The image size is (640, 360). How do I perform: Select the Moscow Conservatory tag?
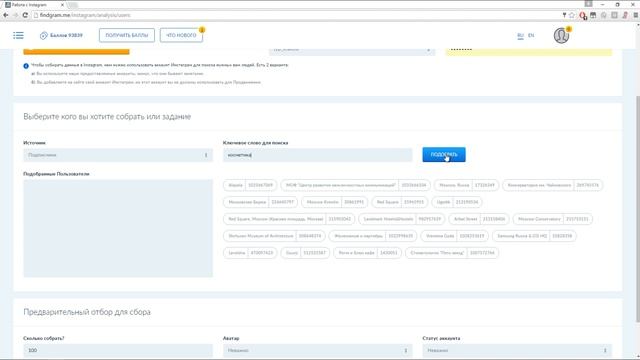553,219
